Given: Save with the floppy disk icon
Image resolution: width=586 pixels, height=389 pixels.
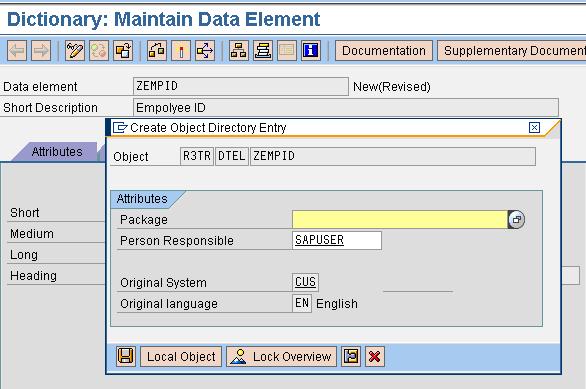Looking at the screenshot, I should (126, 356).
